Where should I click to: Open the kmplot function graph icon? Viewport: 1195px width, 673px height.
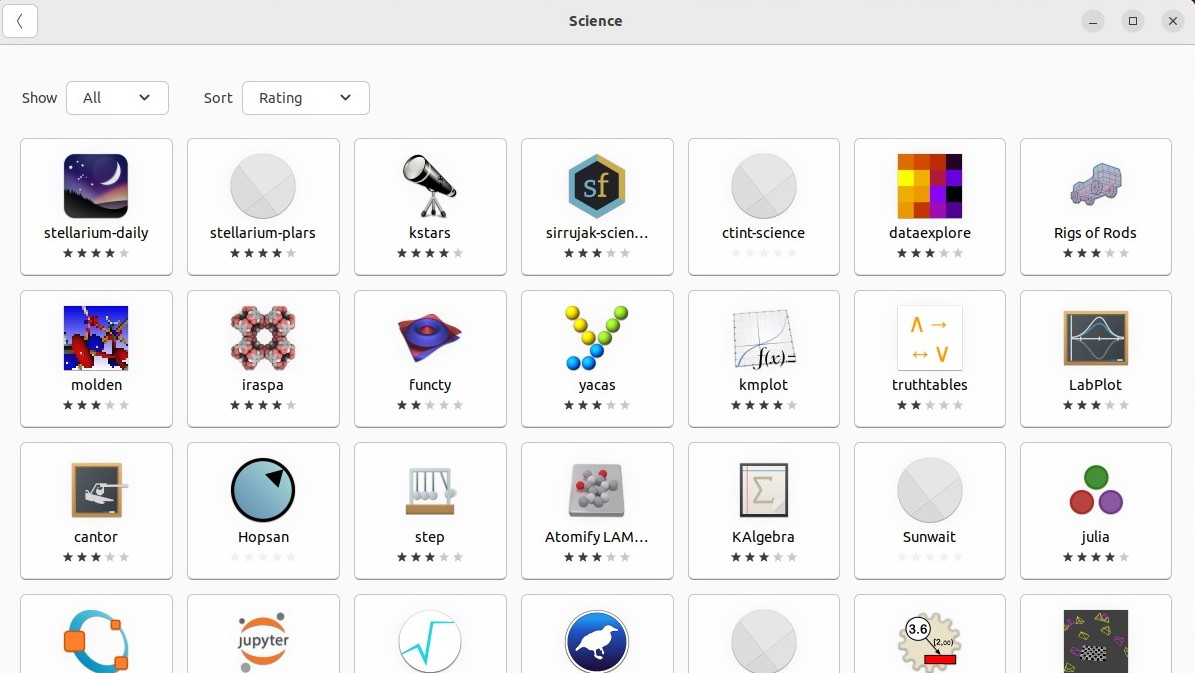coord(764,338)
